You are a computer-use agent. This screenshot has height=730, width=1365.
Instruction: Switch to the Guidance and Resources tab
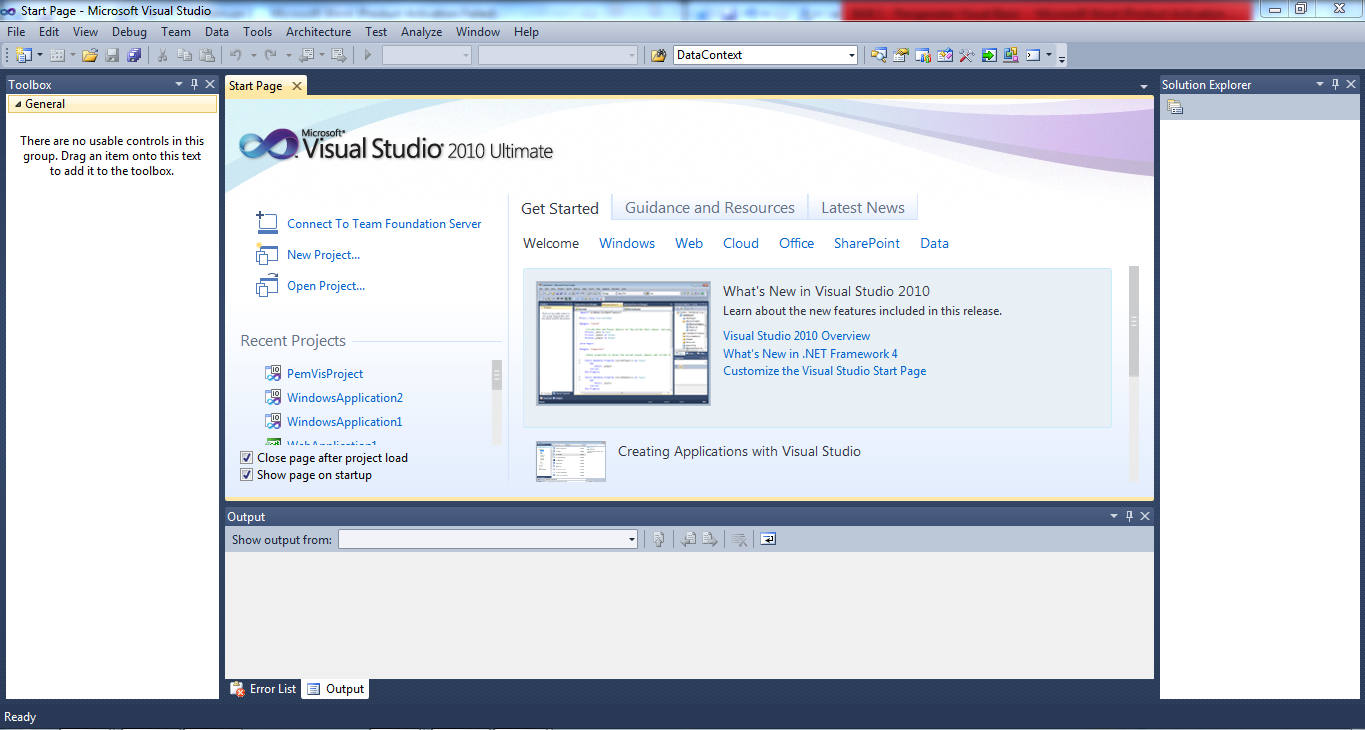(708, 207)
